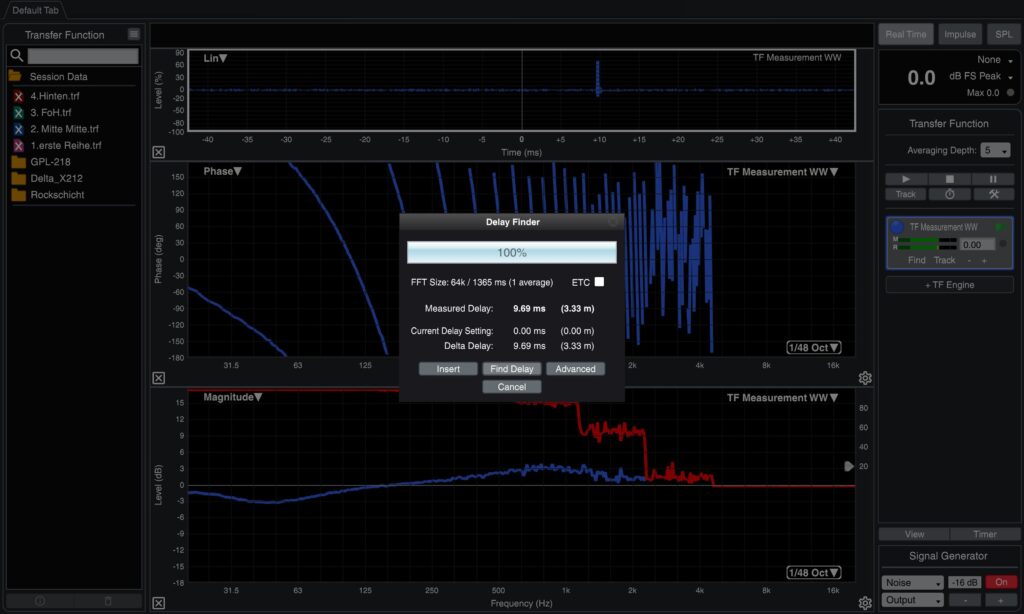Screen dimensions: 1024x614
Task: Expand the Phase graph type selector
Action: tap(218, 171)
